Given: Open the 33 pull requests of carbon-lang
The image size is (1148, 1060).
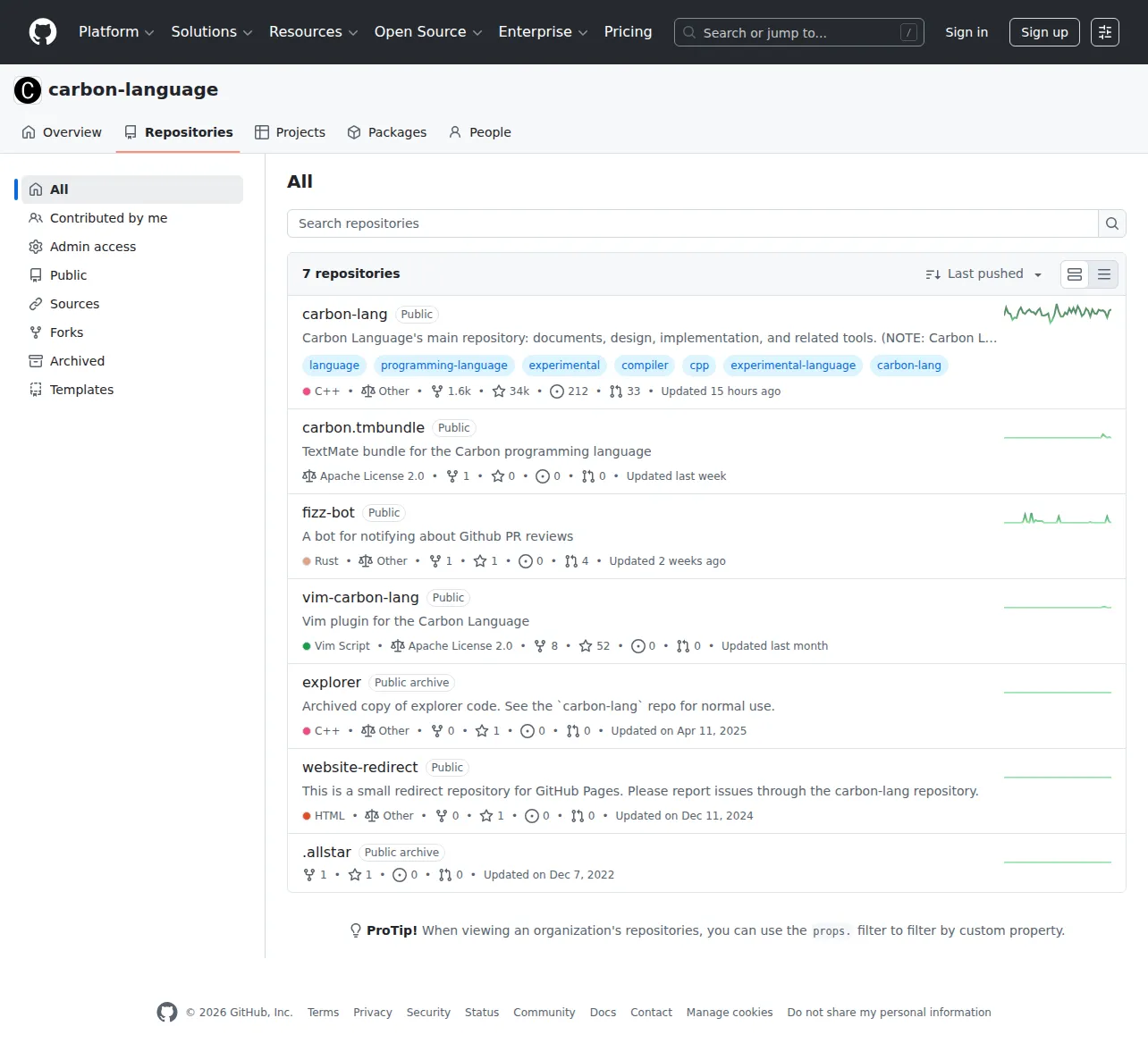Looking at the screenshot, I should [x=625, y=391].
